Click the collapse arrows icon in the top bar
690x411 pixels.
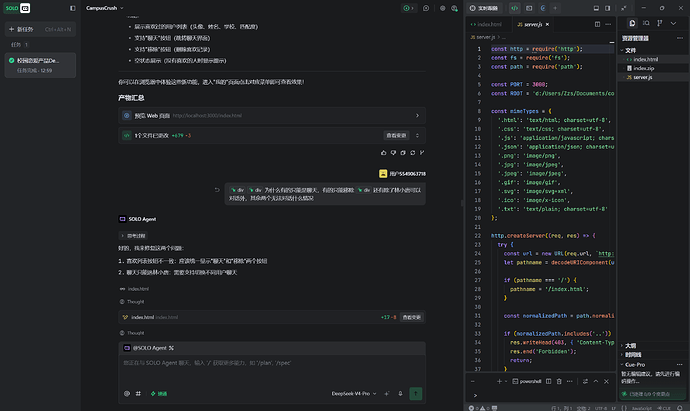[x=624, y=8]
